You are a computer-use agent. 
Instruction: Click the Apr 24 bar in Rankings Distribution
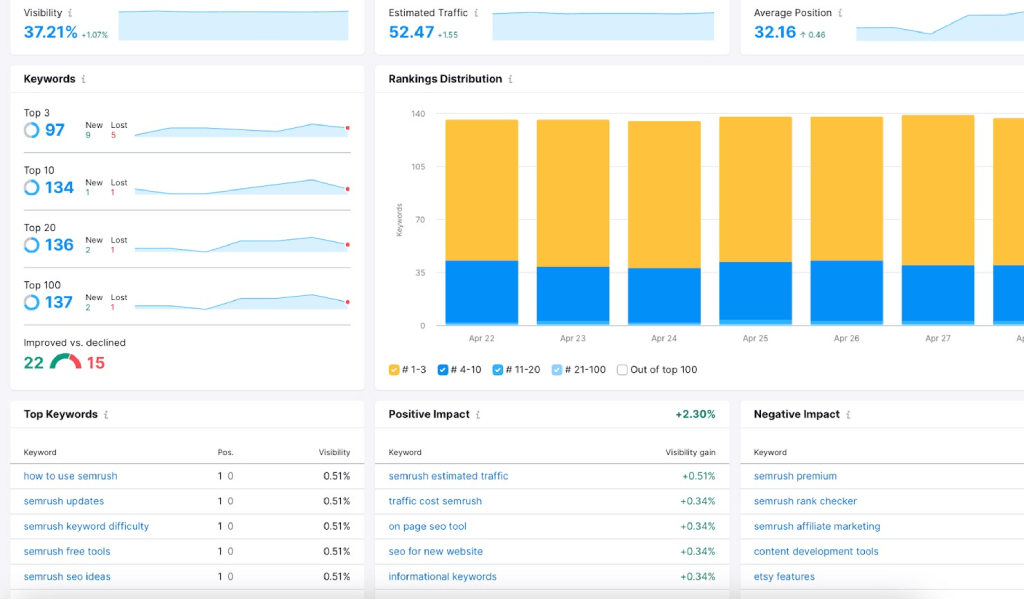664,223
